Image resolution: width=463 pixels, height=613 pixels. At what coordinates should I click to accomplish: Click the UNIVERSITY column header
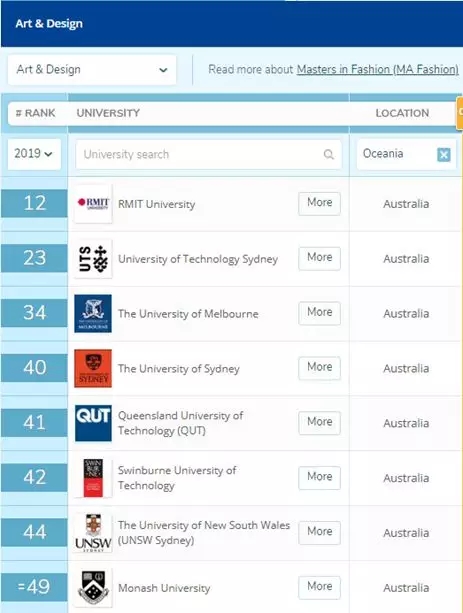pos(108,113)
